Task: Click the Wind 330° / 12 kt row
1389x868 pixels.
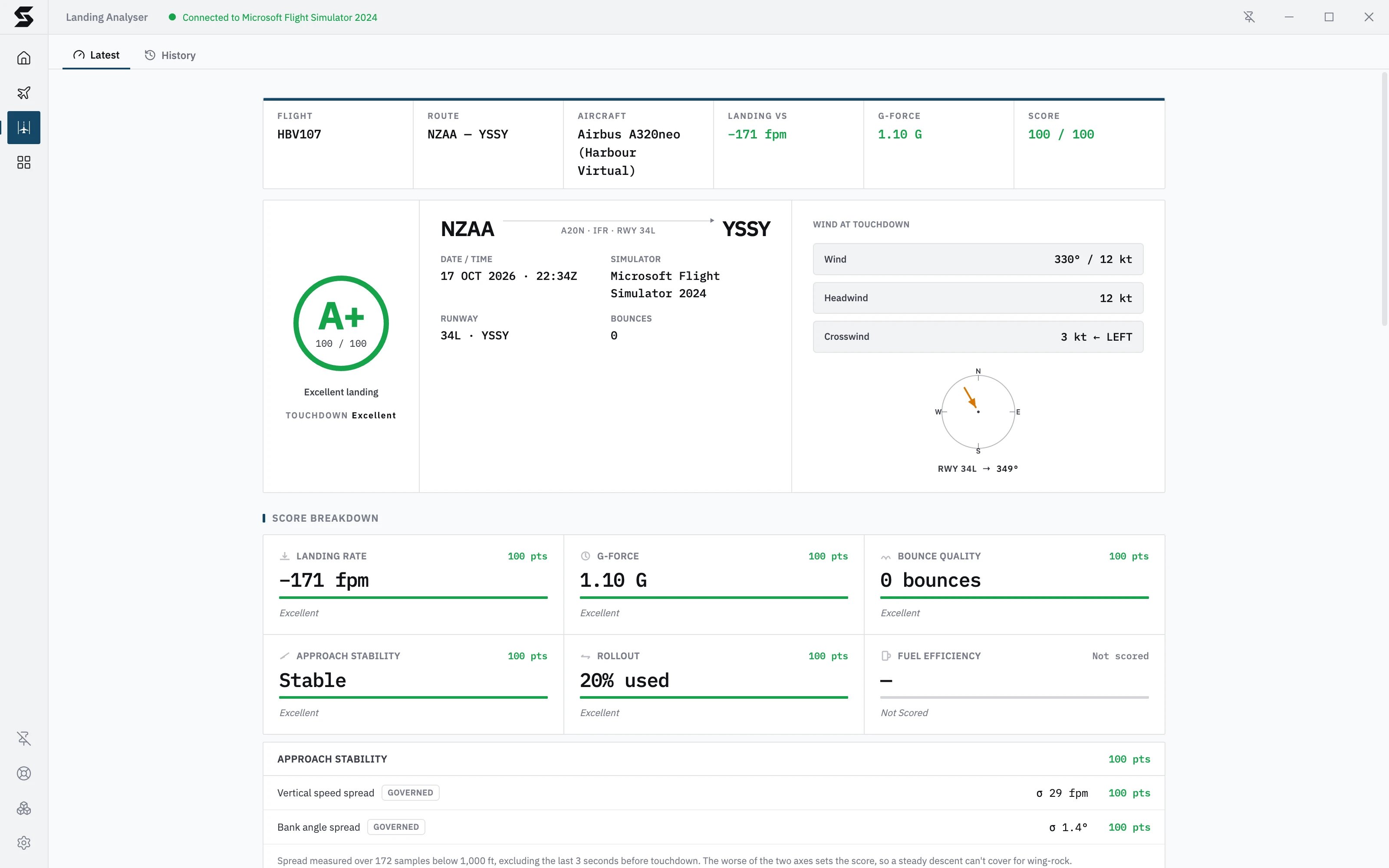Action: click(978, 260)
